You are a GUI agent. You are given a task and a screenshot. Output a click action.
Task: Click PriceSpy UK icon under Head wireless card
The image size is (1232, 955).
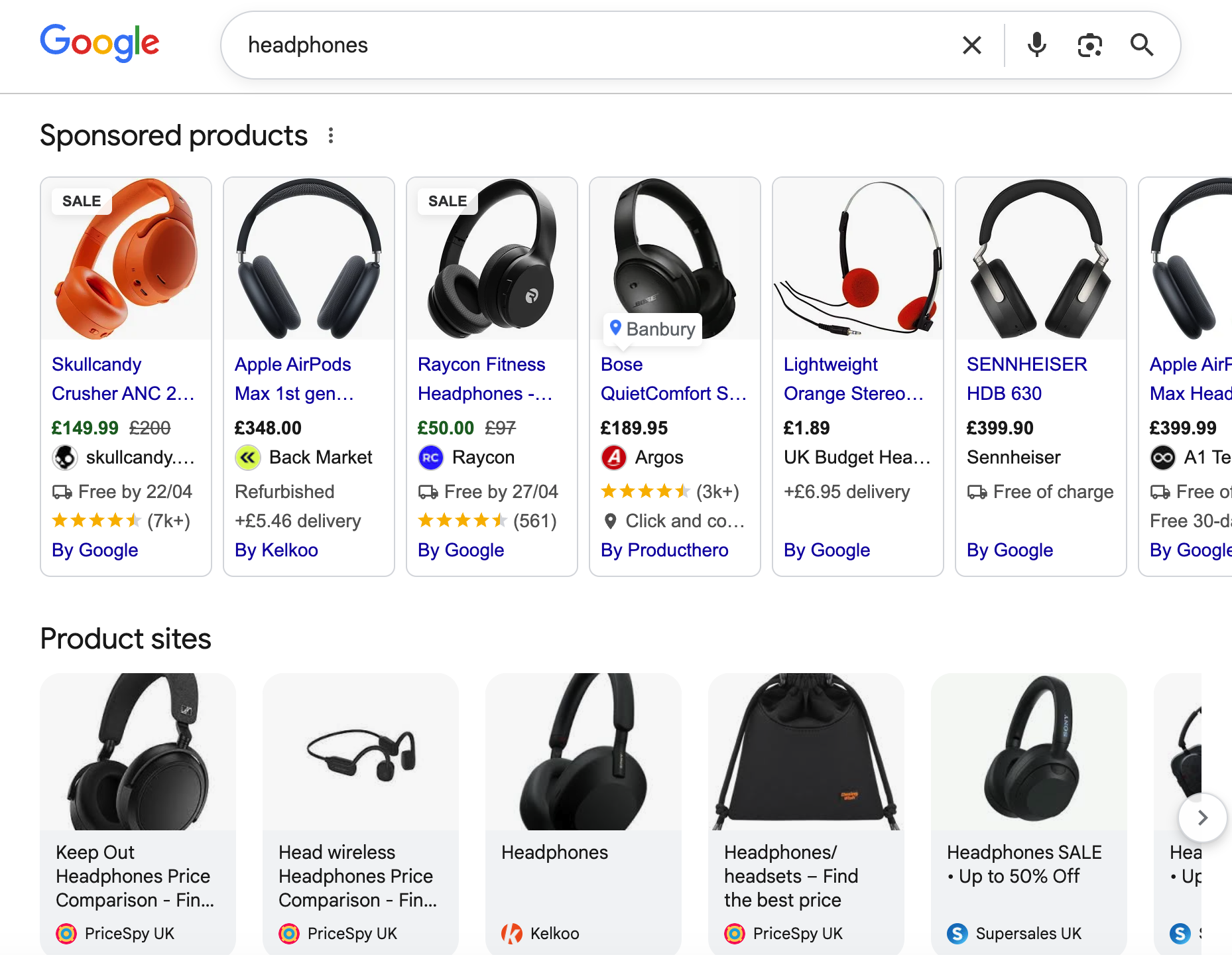288,934
